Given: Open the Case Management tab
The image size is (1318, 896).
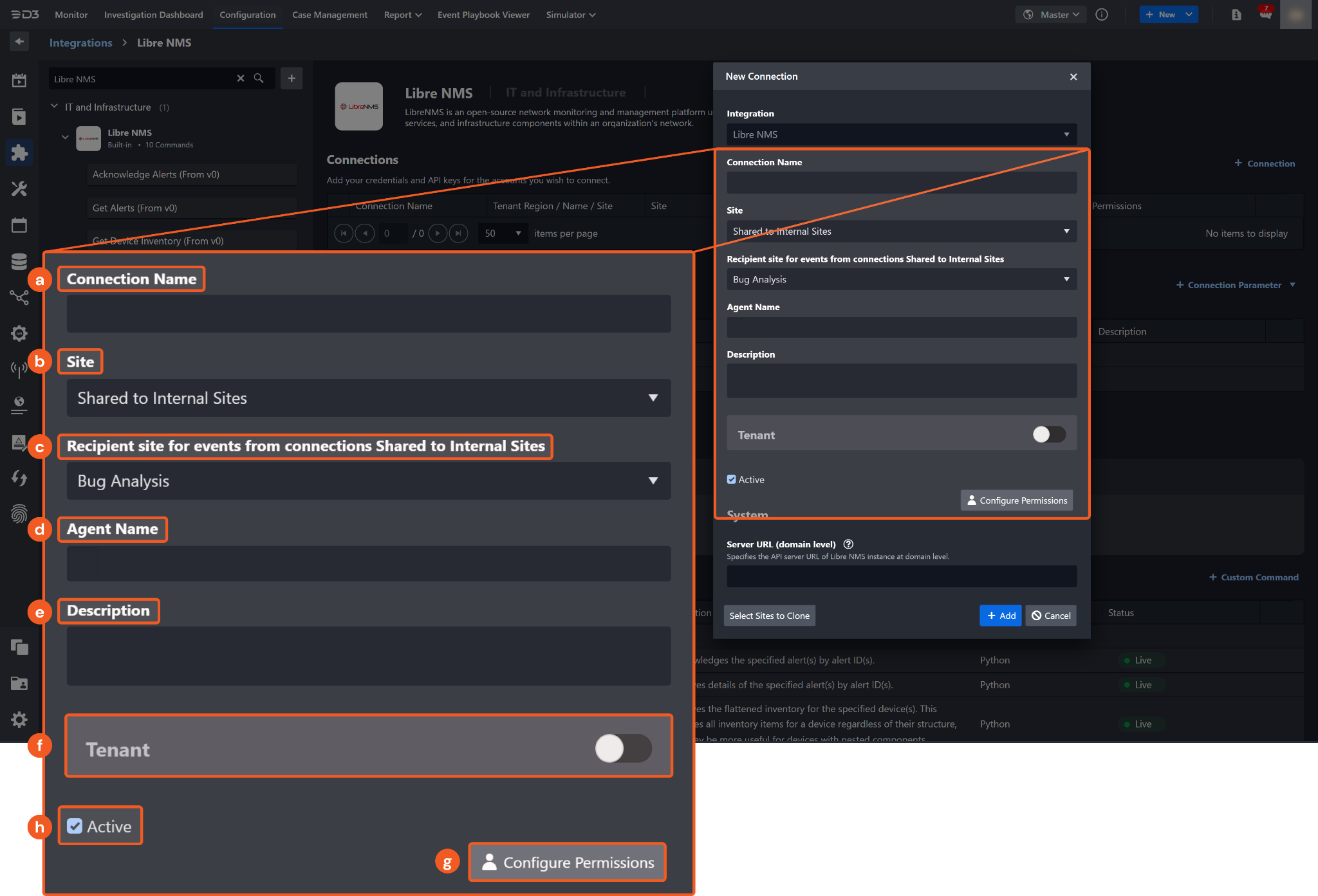Looking at the screenshot, I should (329, 15).
